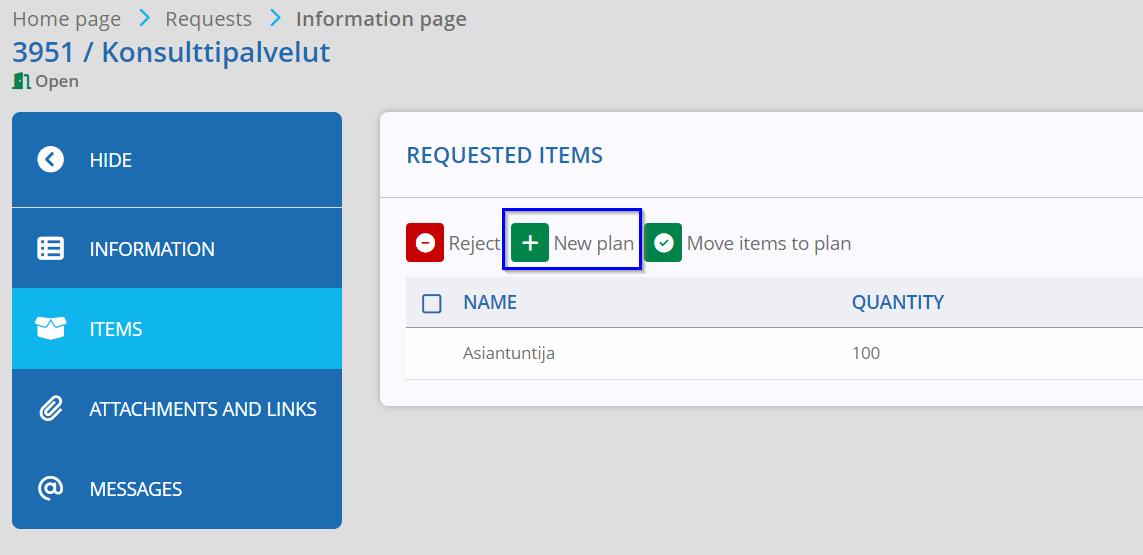The height and width of the screenshot is (555, 1143).
Task: Click the at-sign Messages icon
Action: coord(50,488)
